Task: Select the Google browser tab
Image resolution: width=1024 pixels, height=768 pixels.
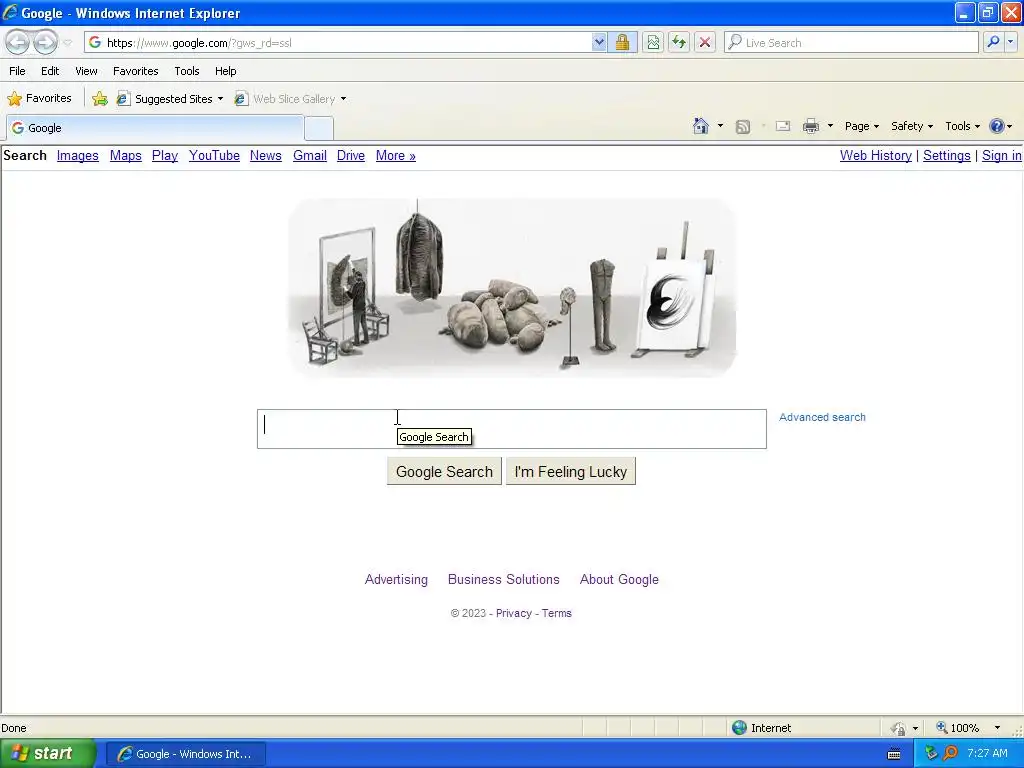Action: pyautogui.click(x=155, y=128)
